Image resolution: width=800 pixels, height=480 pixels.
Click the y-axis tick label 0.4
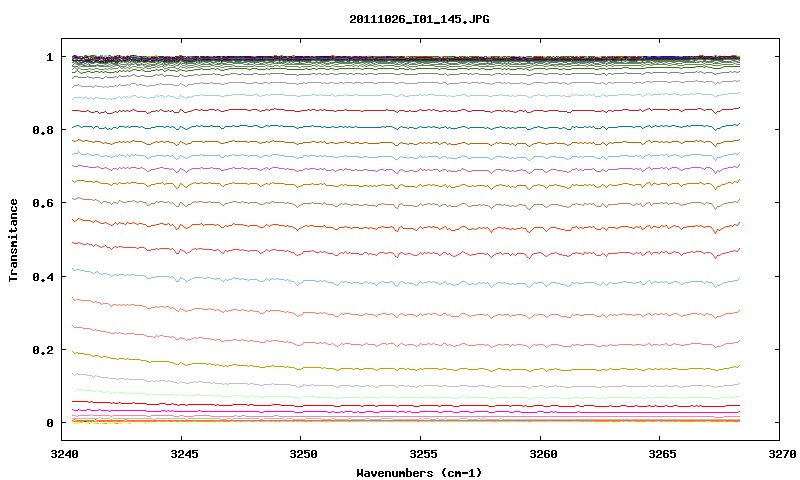[x=43, y=276]
